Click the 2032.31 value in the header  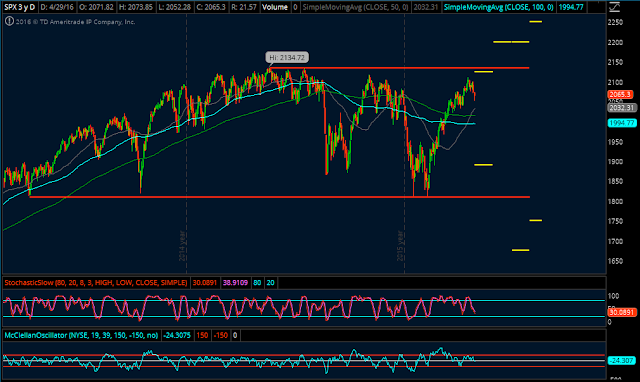(425, 7)
